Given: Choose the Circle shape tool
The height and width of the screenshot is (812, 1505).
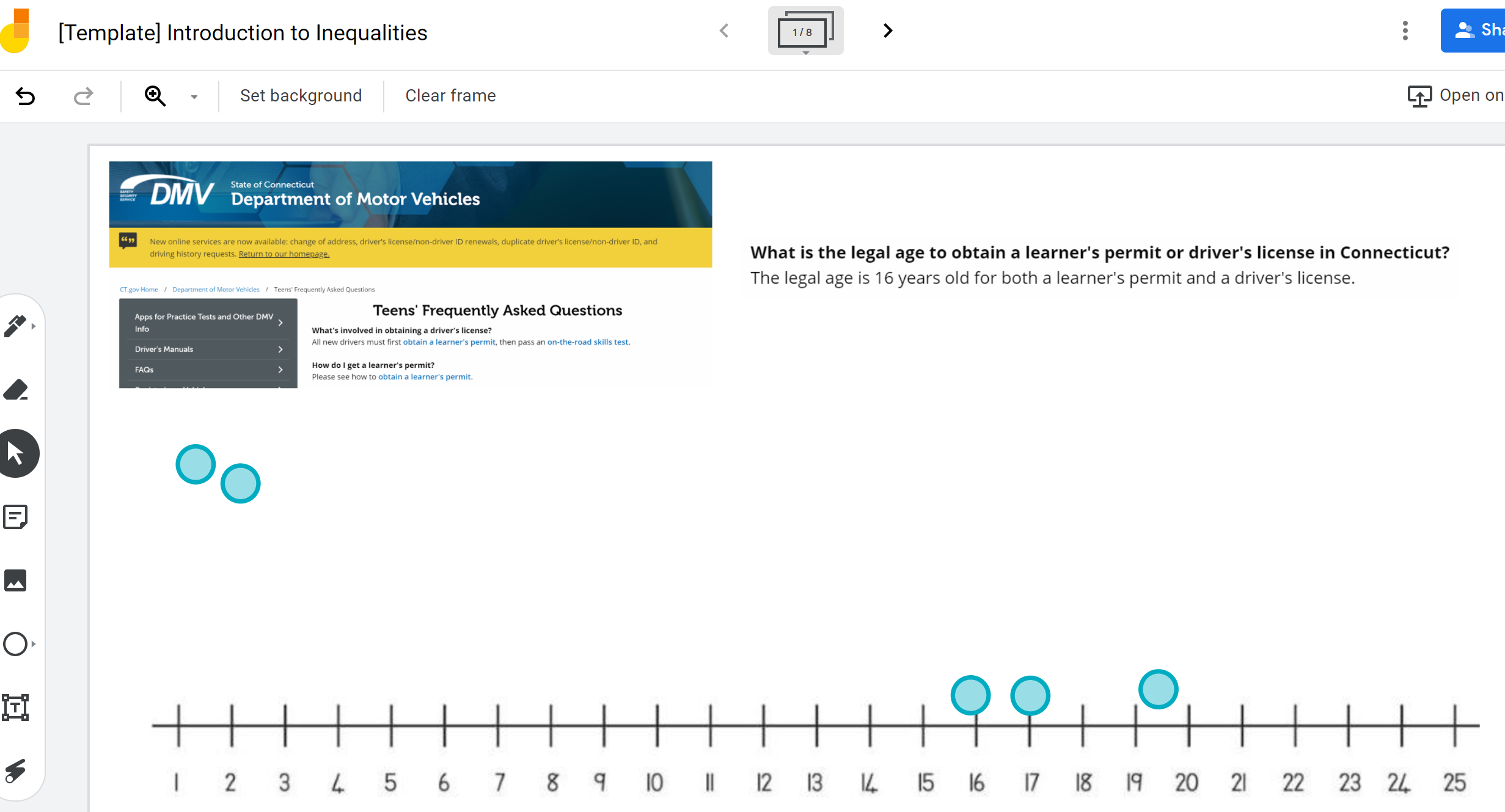Looking at the screenshot, I should tap(15, 644).
